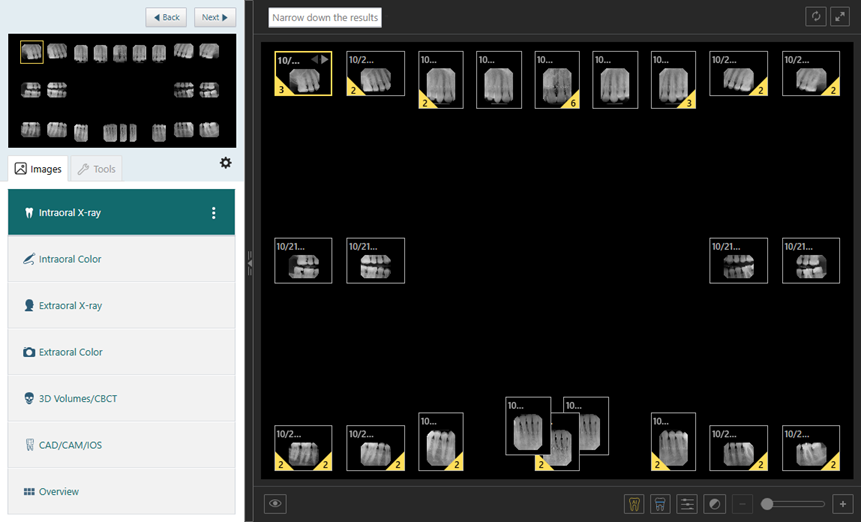The image size is (861, 522).
Task: Open the gear settings icon
Action: click(225, 163)
